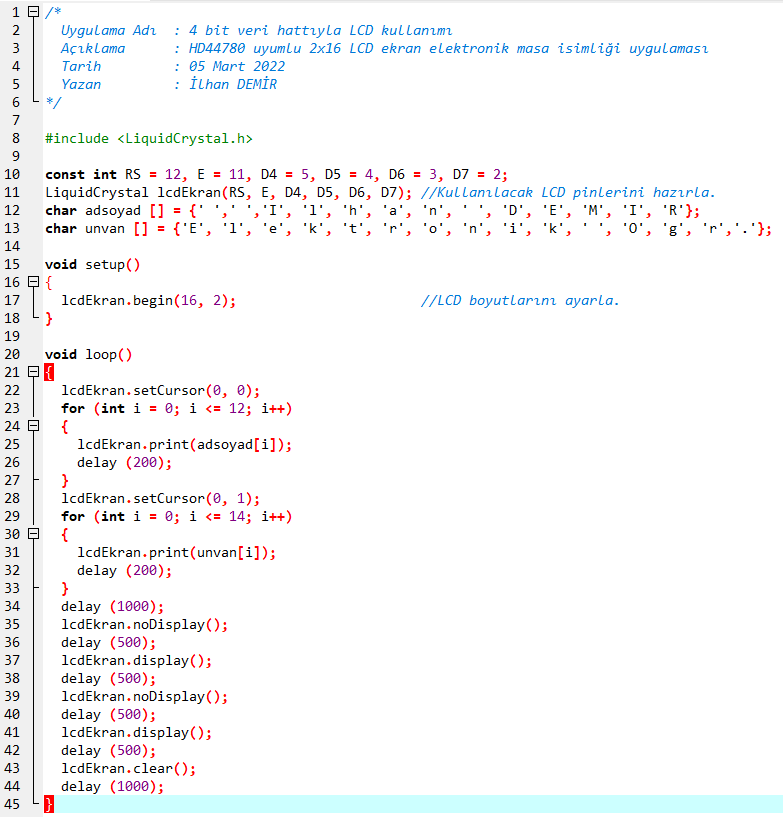Place the cursor on '#include <LiquidCrystal.h>'
This screenshot has height=817, width=783.
coord(148,139)
